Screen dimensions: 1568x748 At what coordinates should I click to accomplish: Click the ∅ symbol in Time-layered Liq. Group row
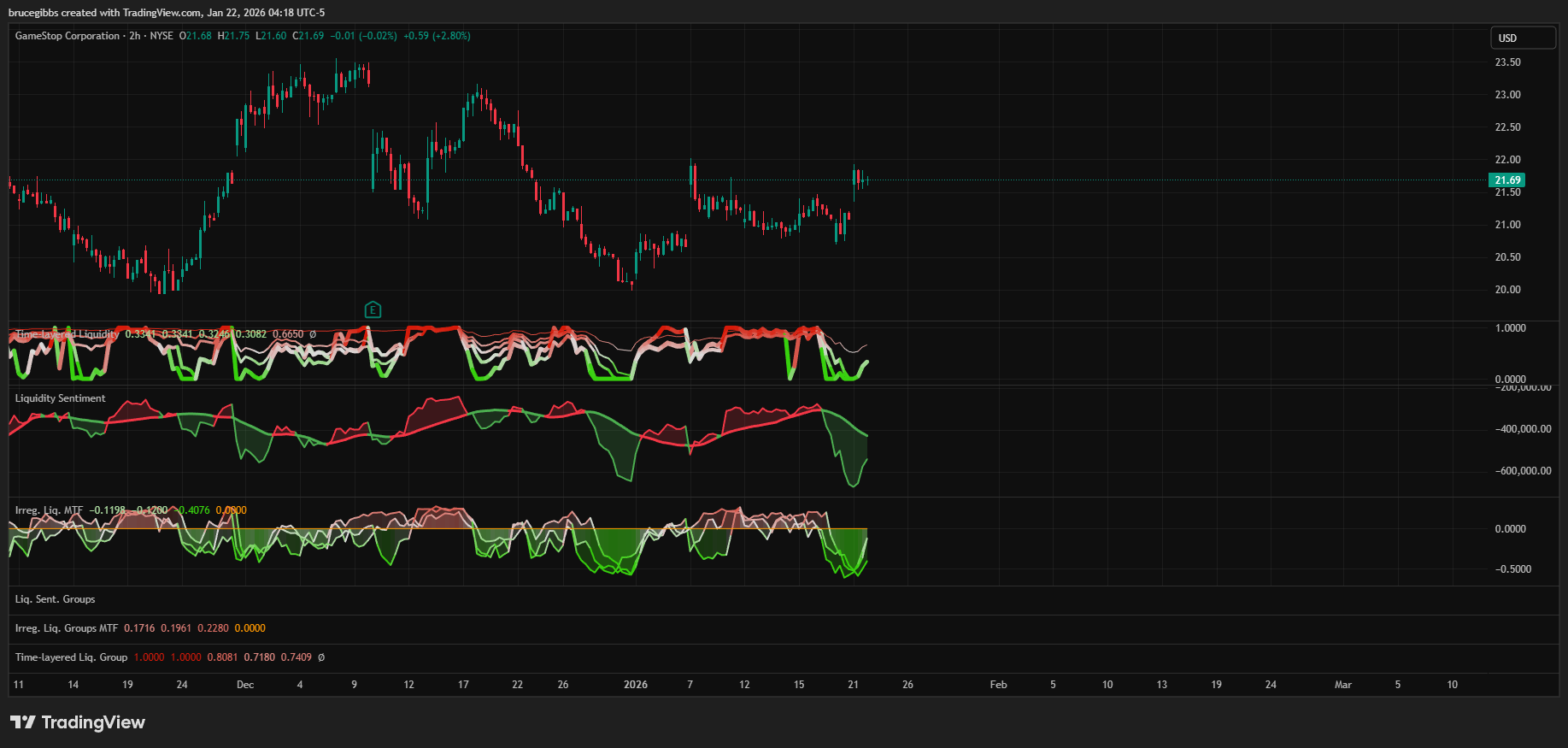point(321,657)
